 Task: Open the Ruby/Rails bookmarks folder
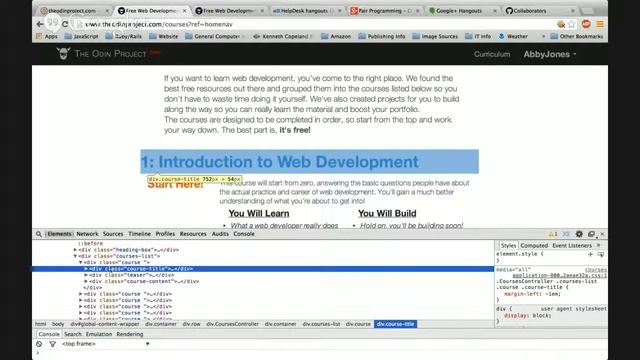(x=124, y=36)
